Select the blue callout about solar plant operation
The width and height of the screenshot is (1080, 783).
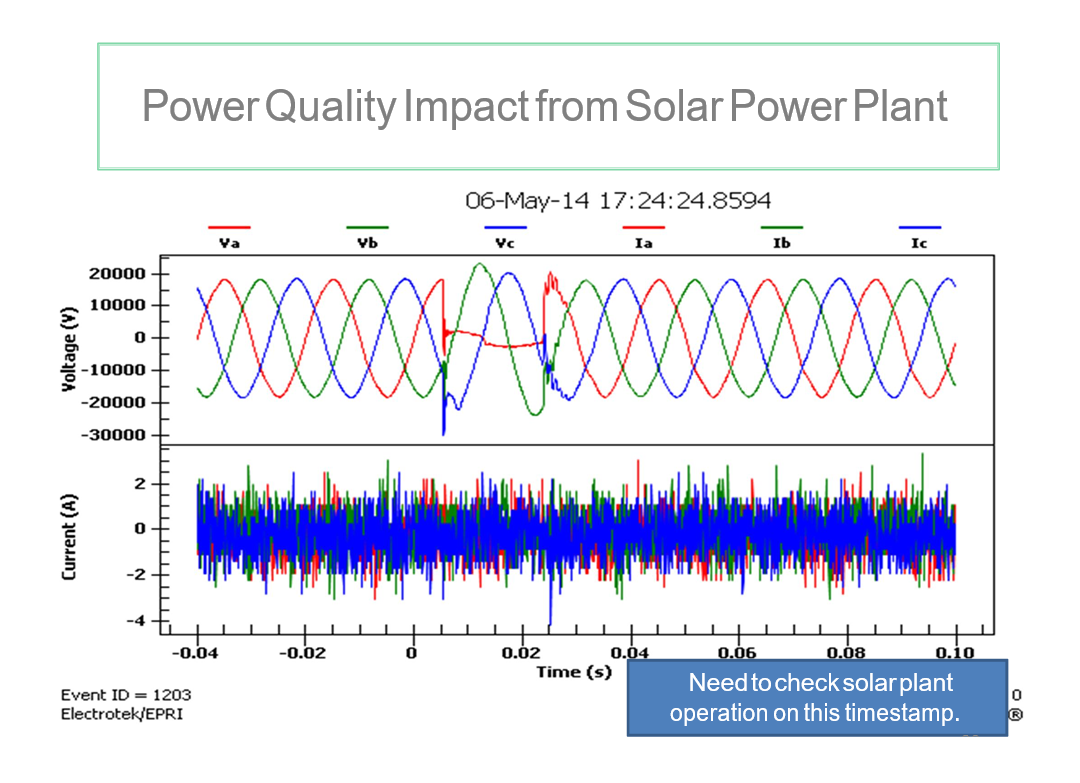click(x=815, y=698)
